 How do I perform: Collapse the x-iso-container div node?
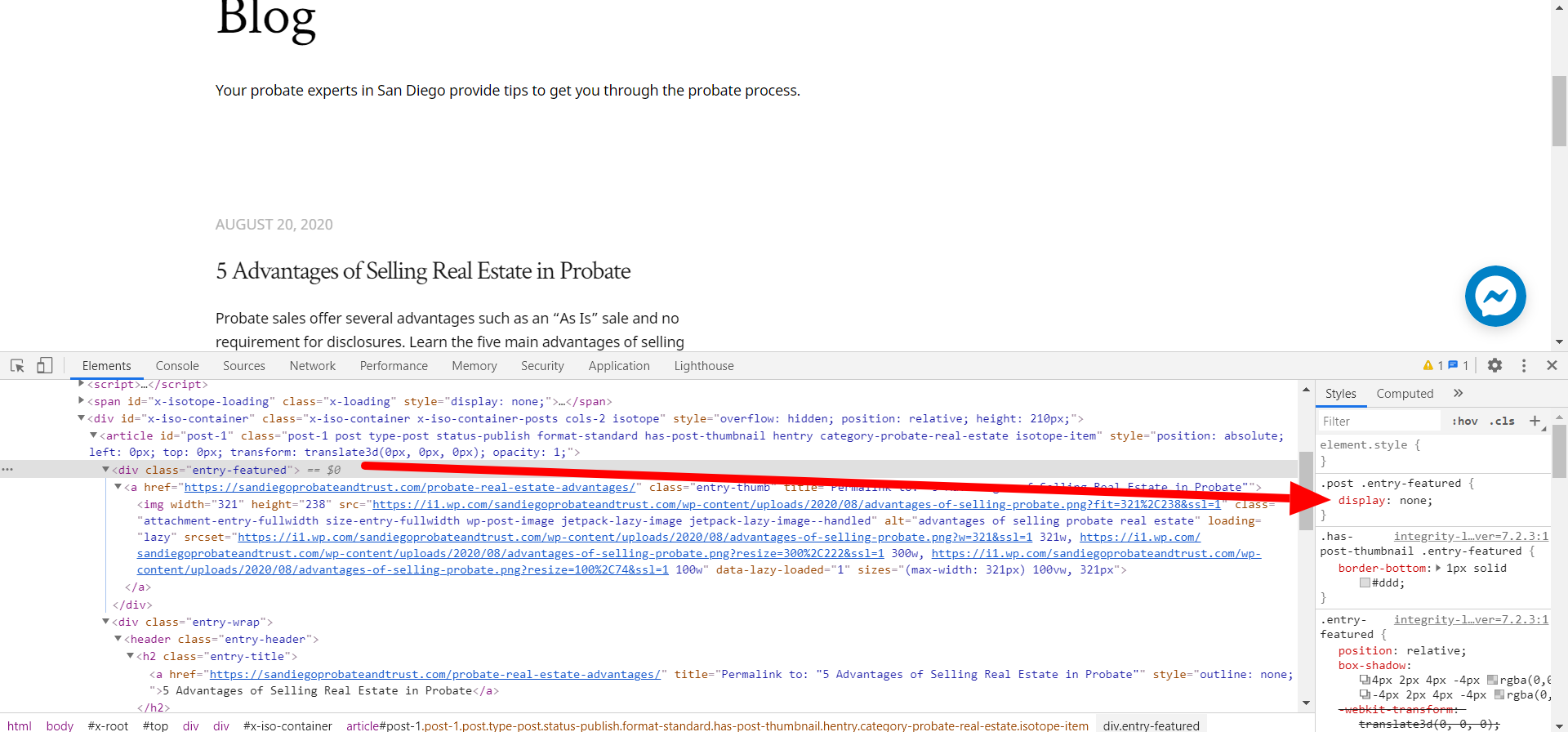tap(82, 417)
